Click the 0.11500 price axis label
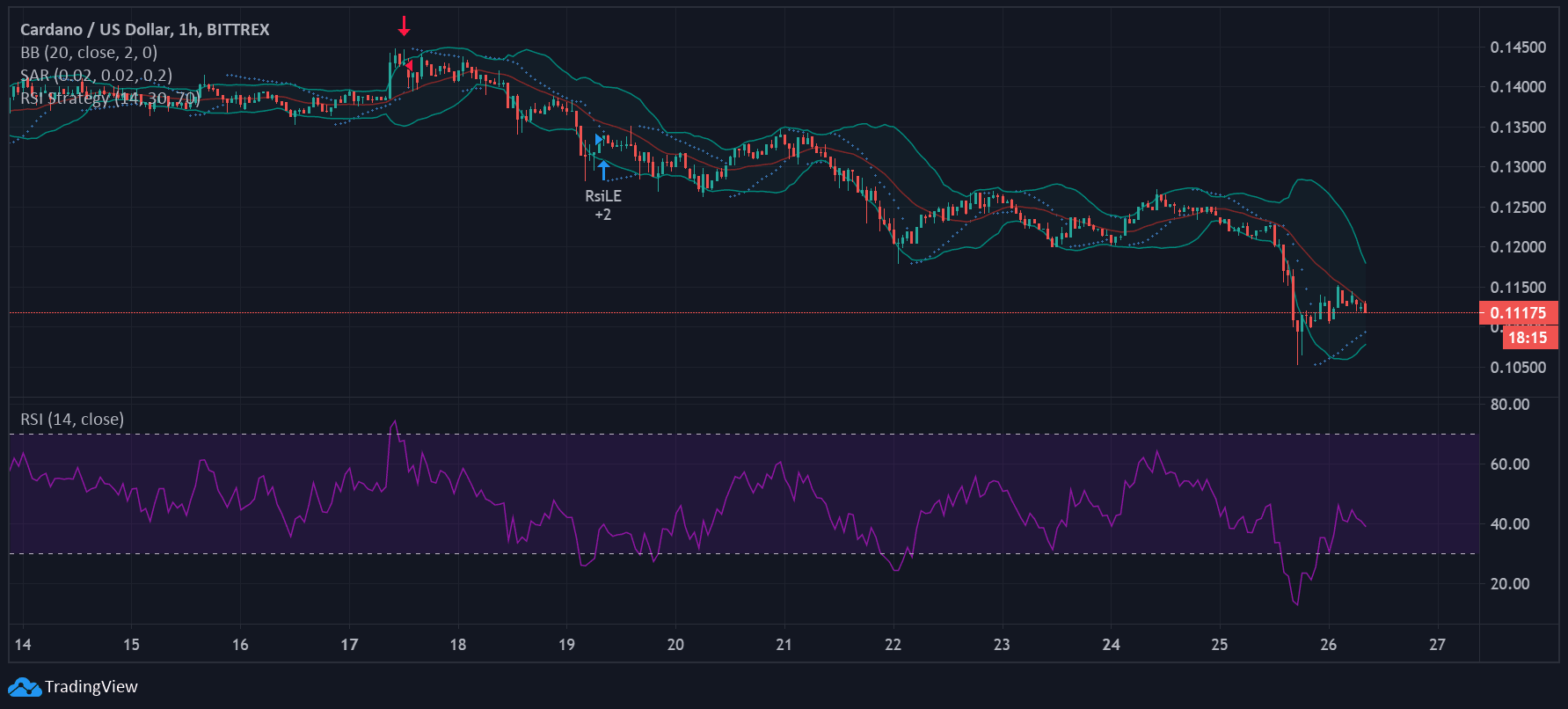The height and width of the screenshot is (709, 1568). (x=1518, y=288)
